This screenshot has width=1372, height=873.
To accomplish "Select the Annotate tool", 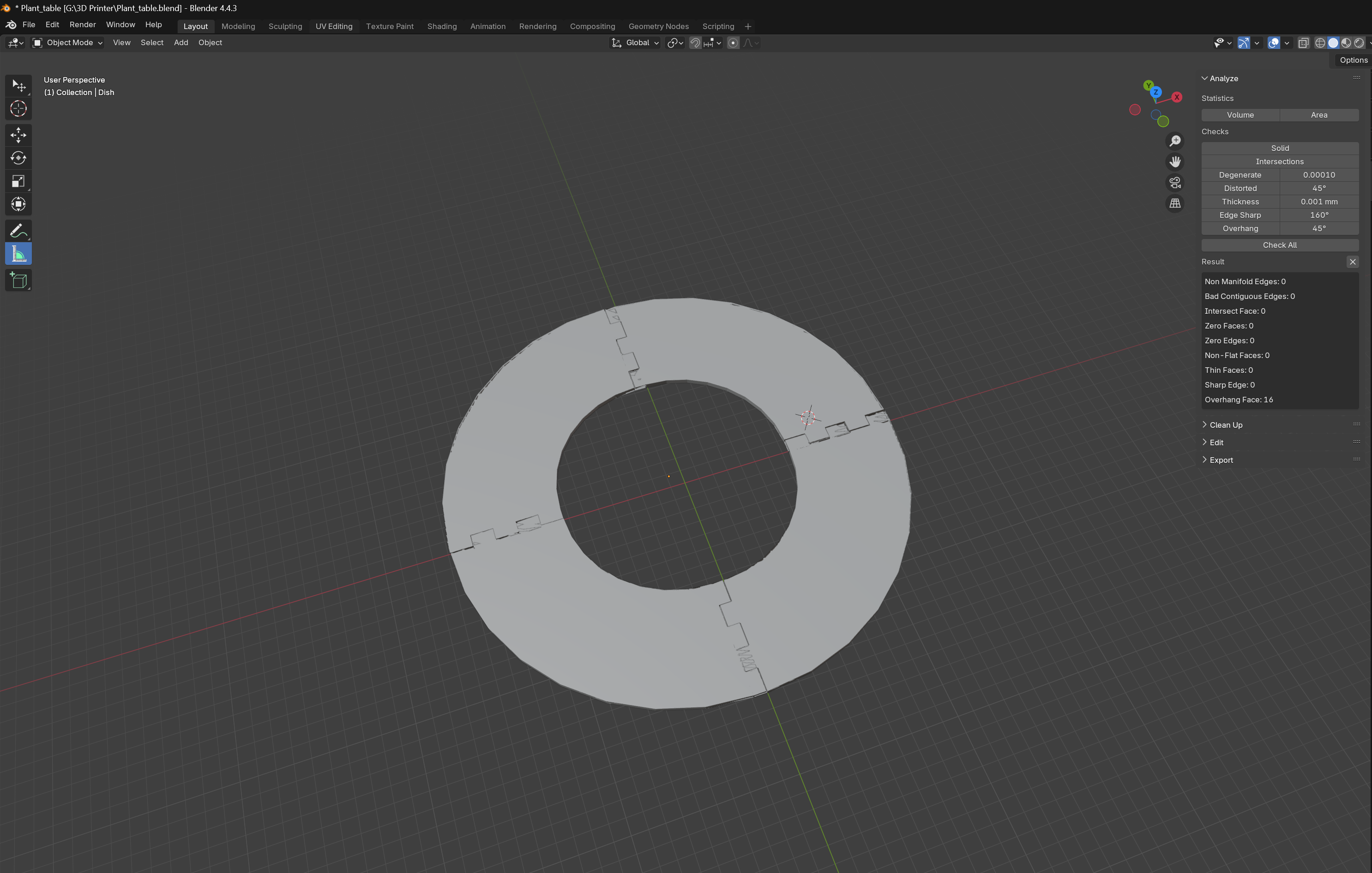I will click(18, 231).
